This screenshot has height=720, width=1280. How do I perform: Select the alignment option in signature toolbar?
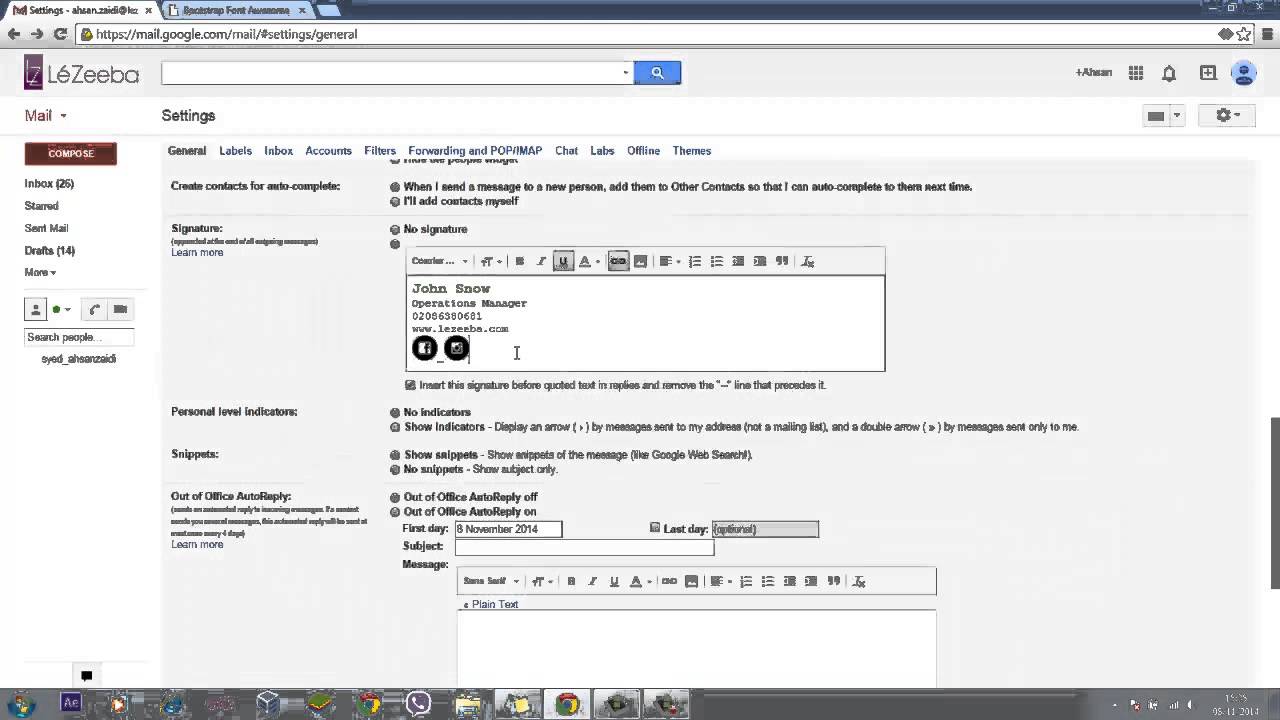coord(665,261)
